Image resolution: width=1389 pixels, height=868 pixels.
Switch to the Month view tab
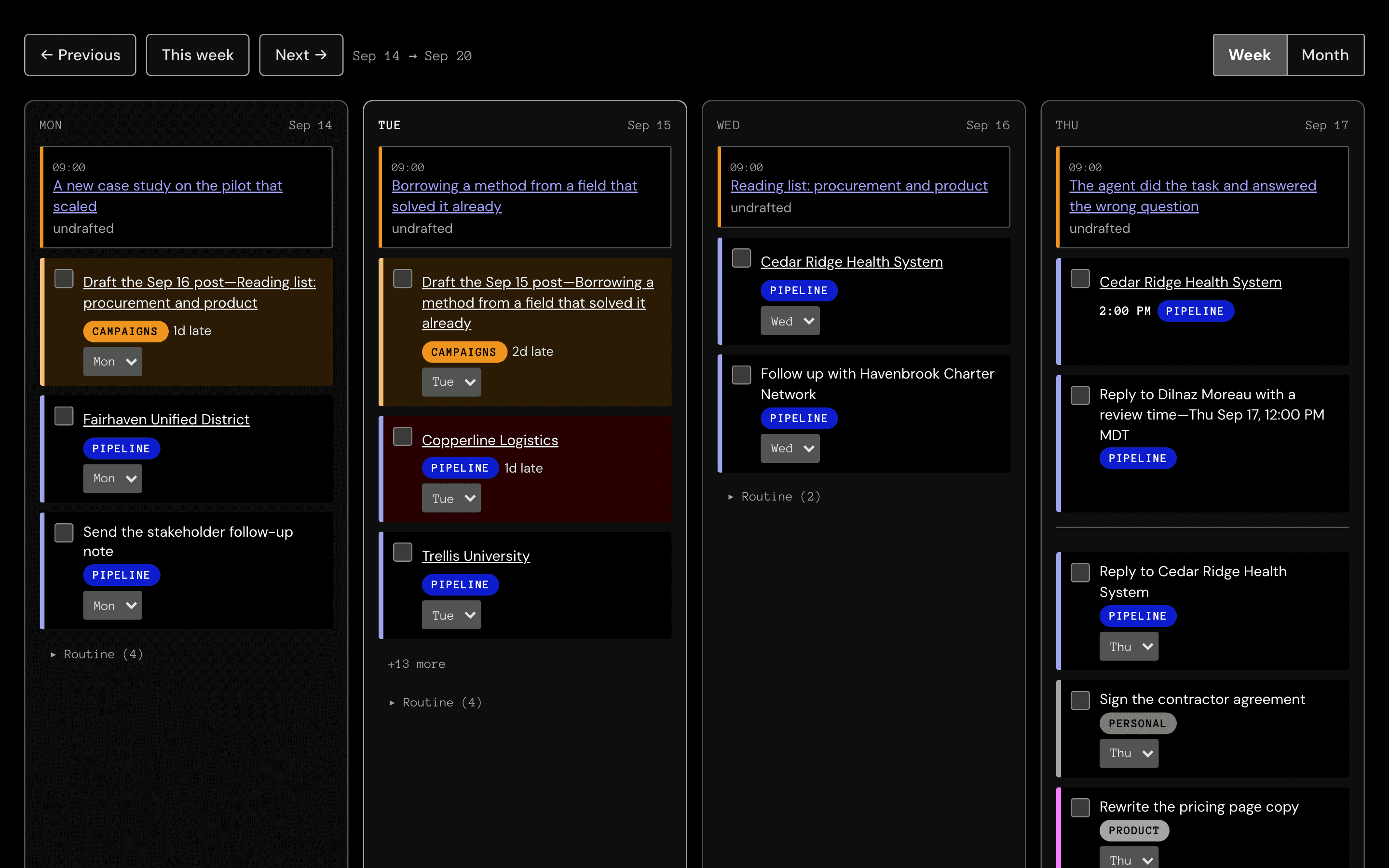[x=1325, y=55]
